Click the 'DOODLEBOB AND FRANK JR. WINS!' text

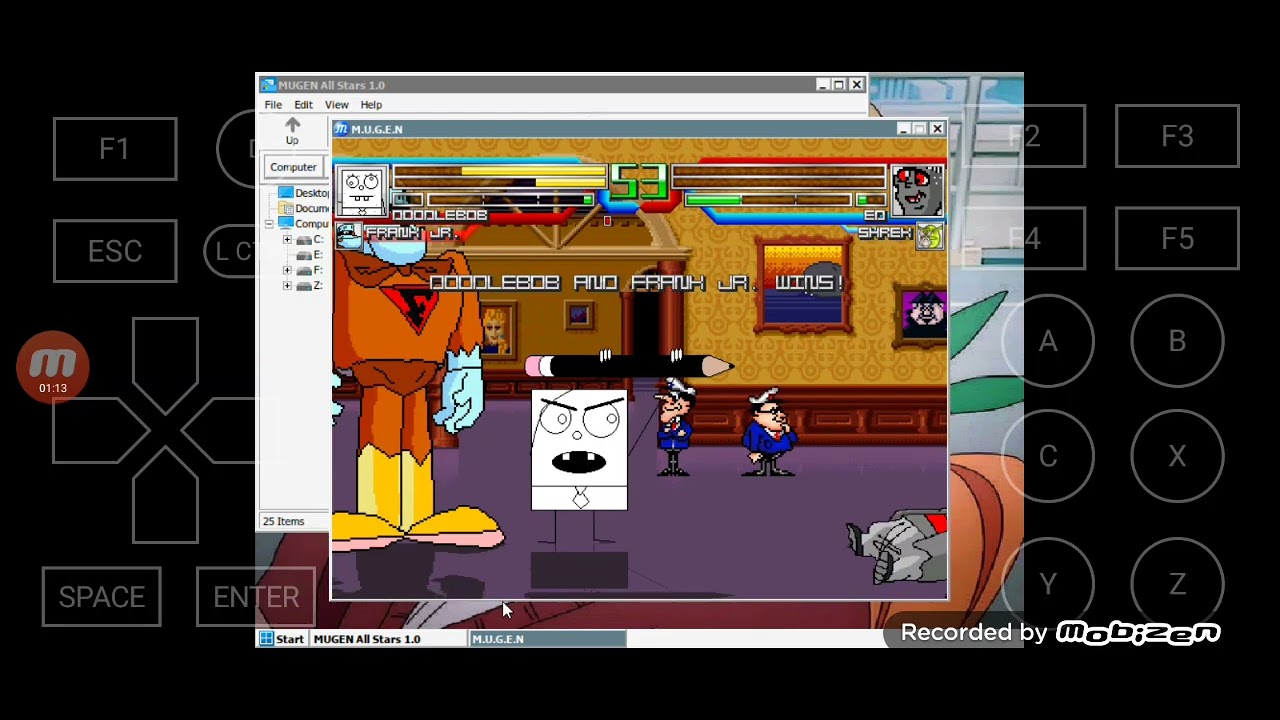[637, 283]
